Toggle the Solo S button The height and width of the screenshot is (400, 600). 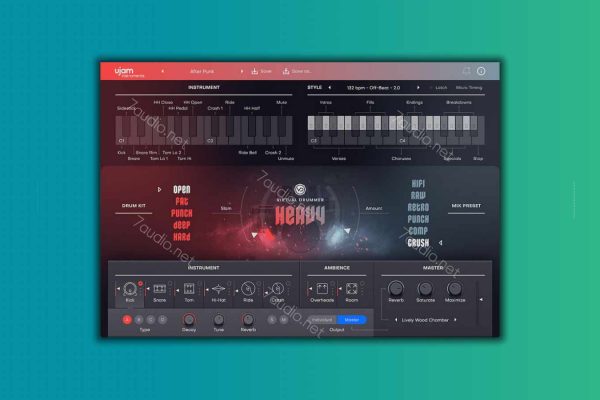(x=272, y=320)
